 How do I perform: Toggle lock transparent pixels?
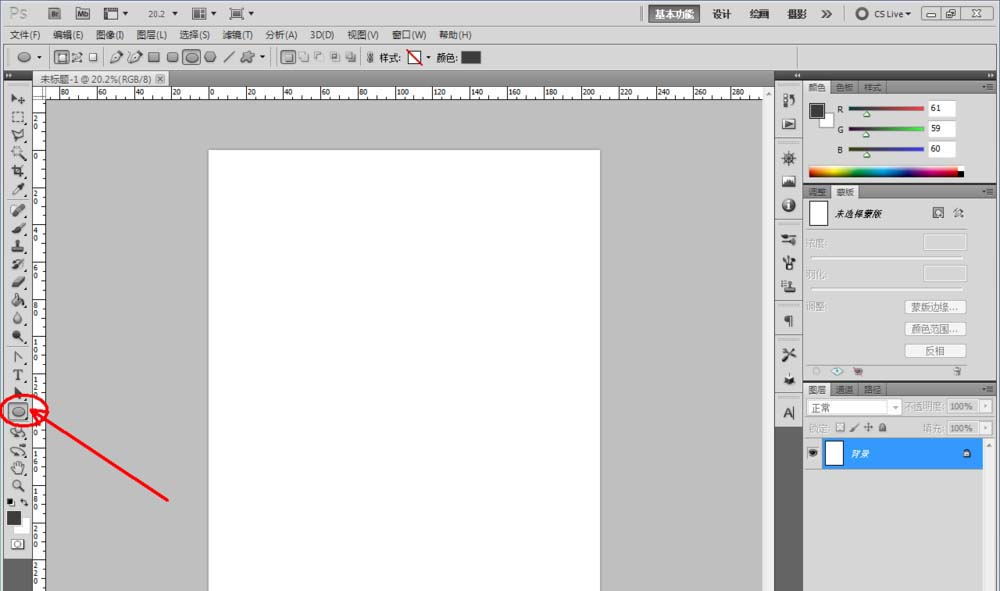[x=841, y=427]
